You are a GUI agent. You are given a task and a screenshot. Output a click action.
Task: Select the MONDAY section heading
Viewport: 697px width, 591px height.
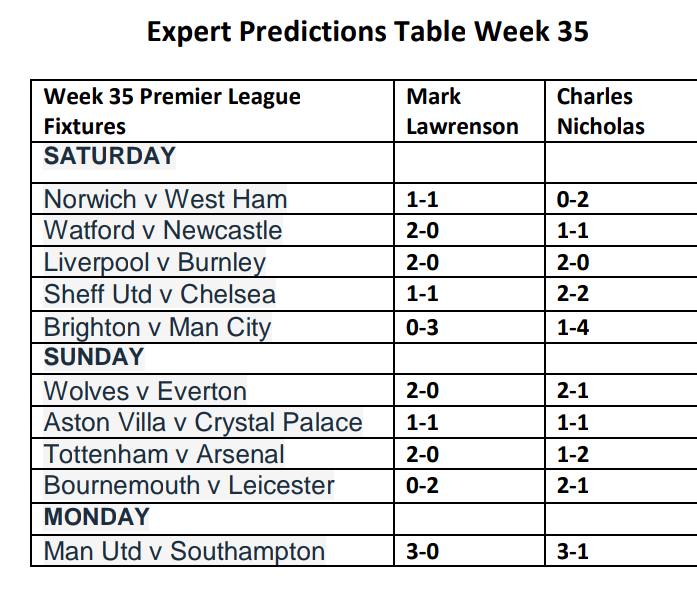click(x=96, y=518)
